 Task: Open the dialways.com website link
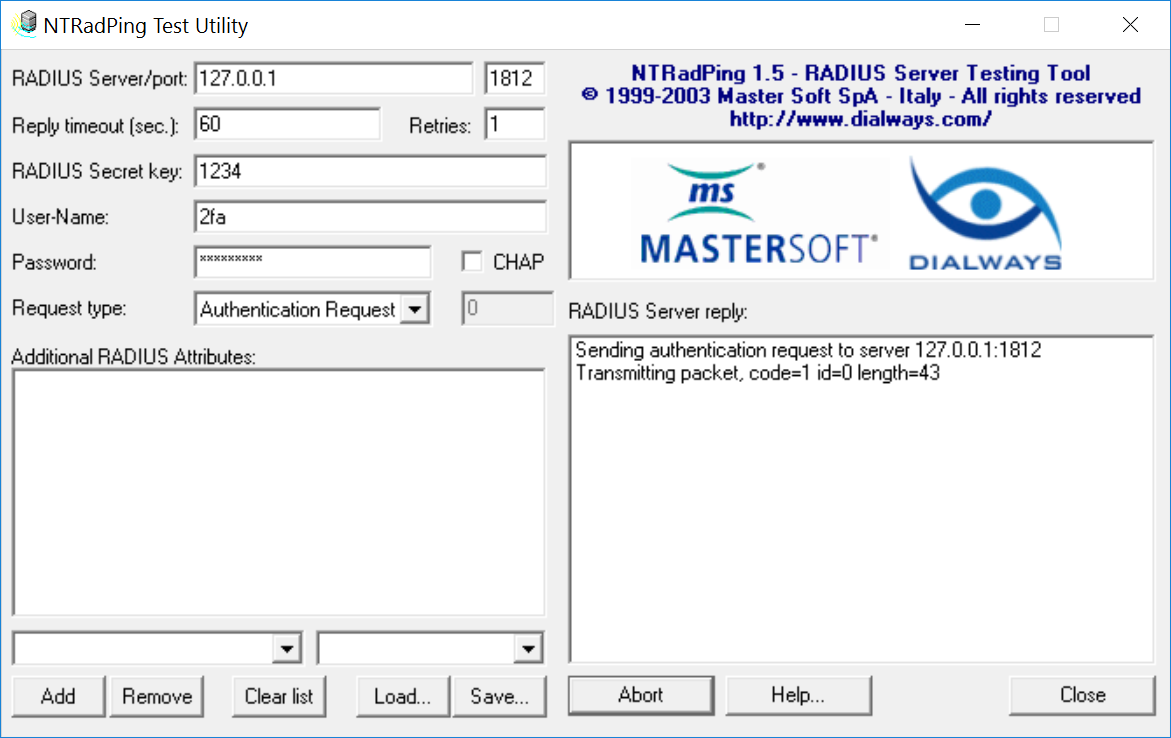[860, 119]
